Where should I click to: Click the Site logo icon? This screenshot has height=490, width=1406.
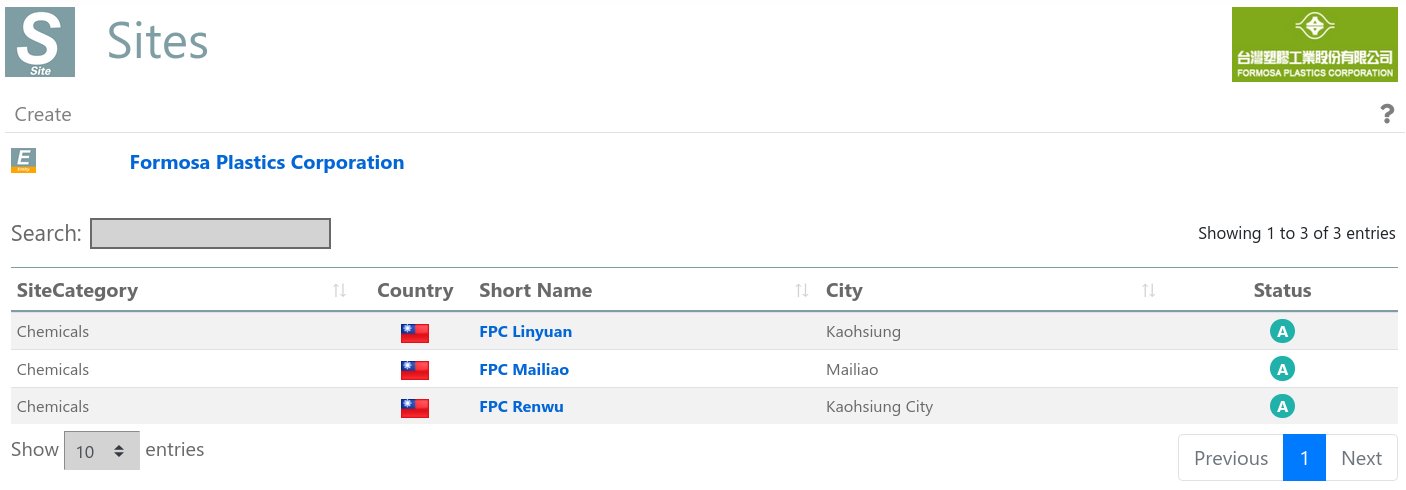tap(40, 42)
